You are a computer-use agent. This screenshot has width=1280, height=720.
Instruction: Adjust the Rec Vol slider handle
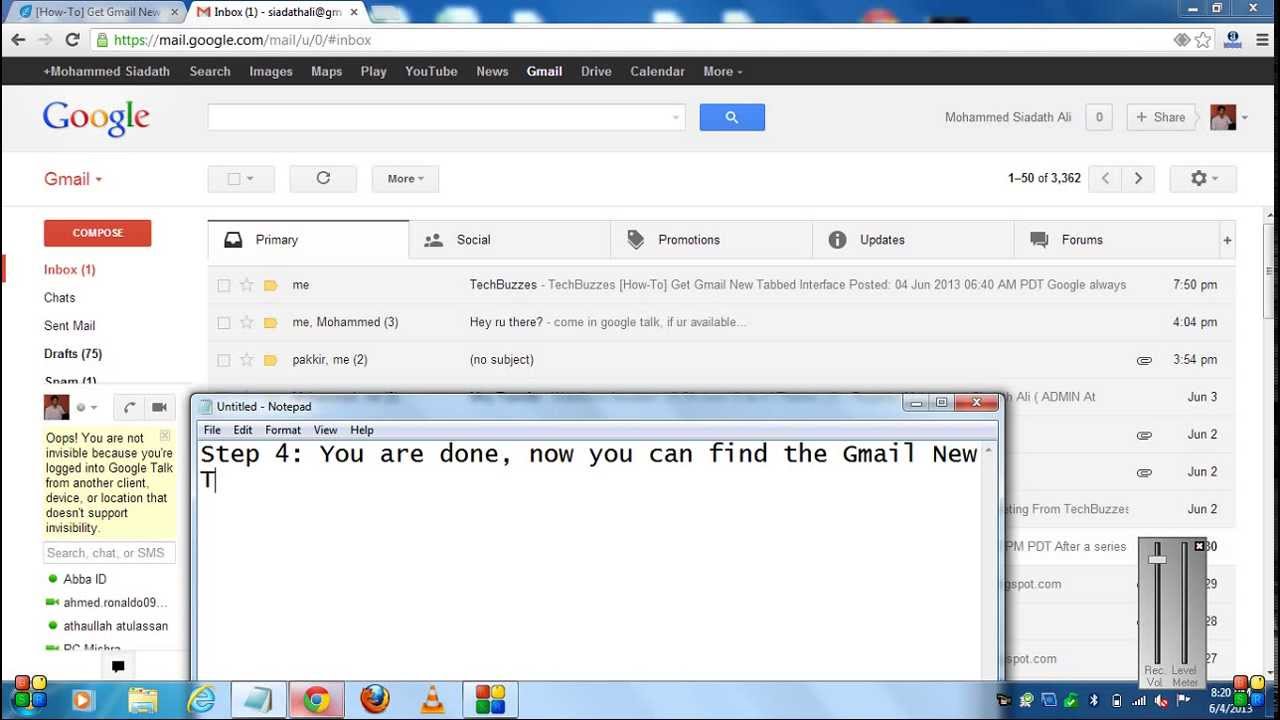1157,559
